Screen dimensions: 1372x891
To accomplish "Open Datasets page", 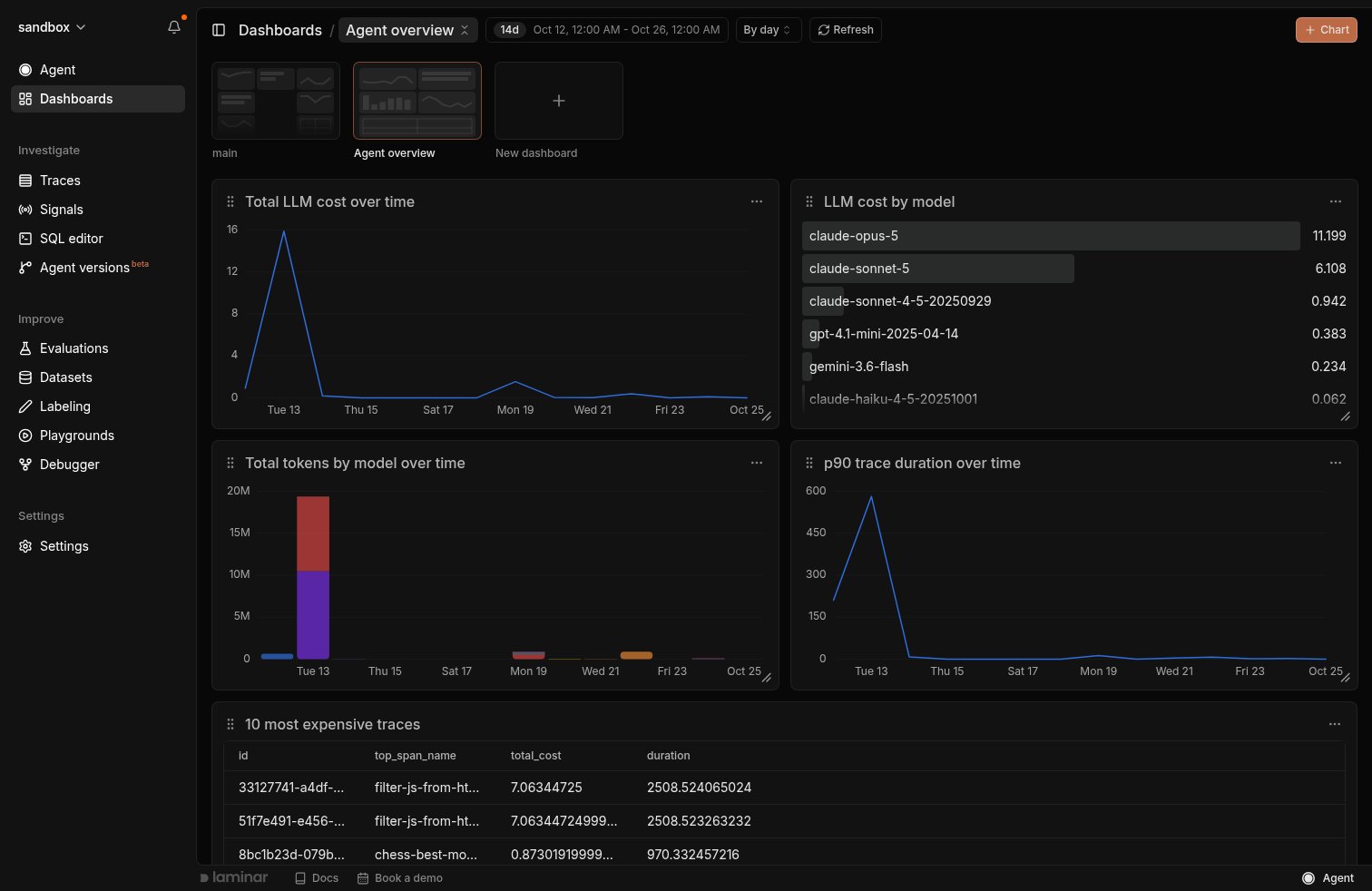I will pyautogui.click(x=98, y=377).
